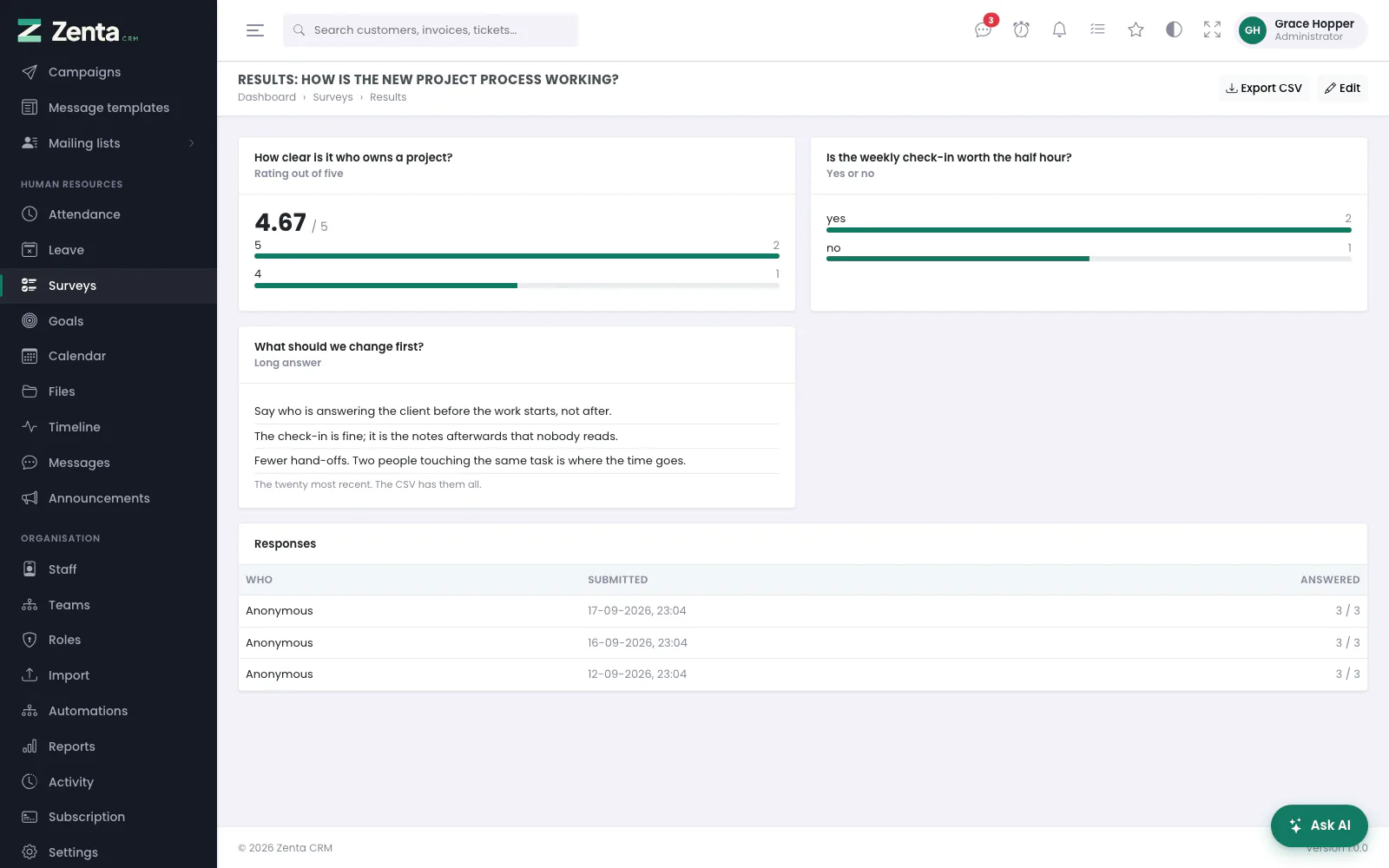Open the chat messages icon with badge
1389x868 pixels.
[984, 30]
